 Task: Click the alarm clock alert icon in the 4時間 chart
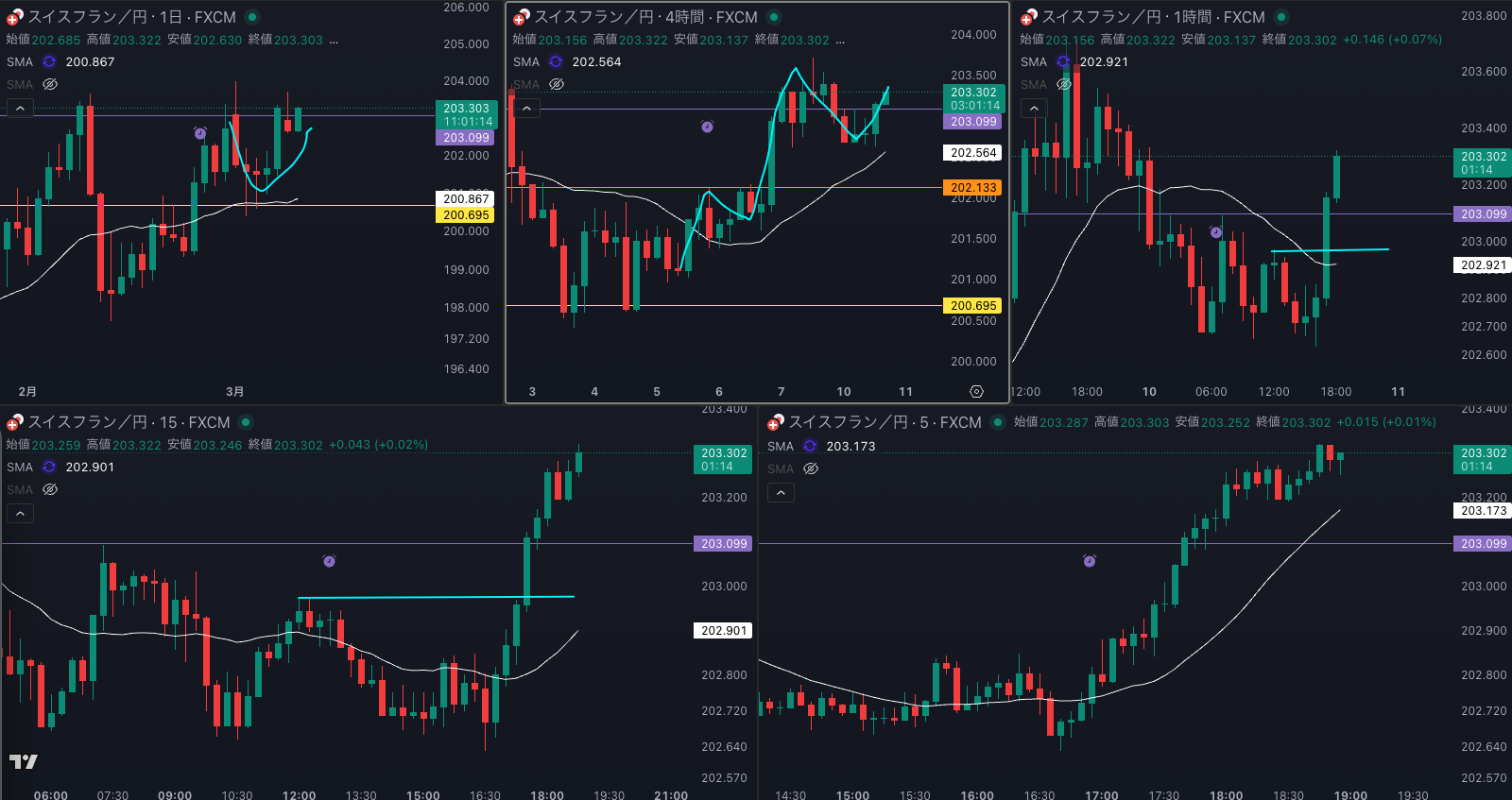707,127
